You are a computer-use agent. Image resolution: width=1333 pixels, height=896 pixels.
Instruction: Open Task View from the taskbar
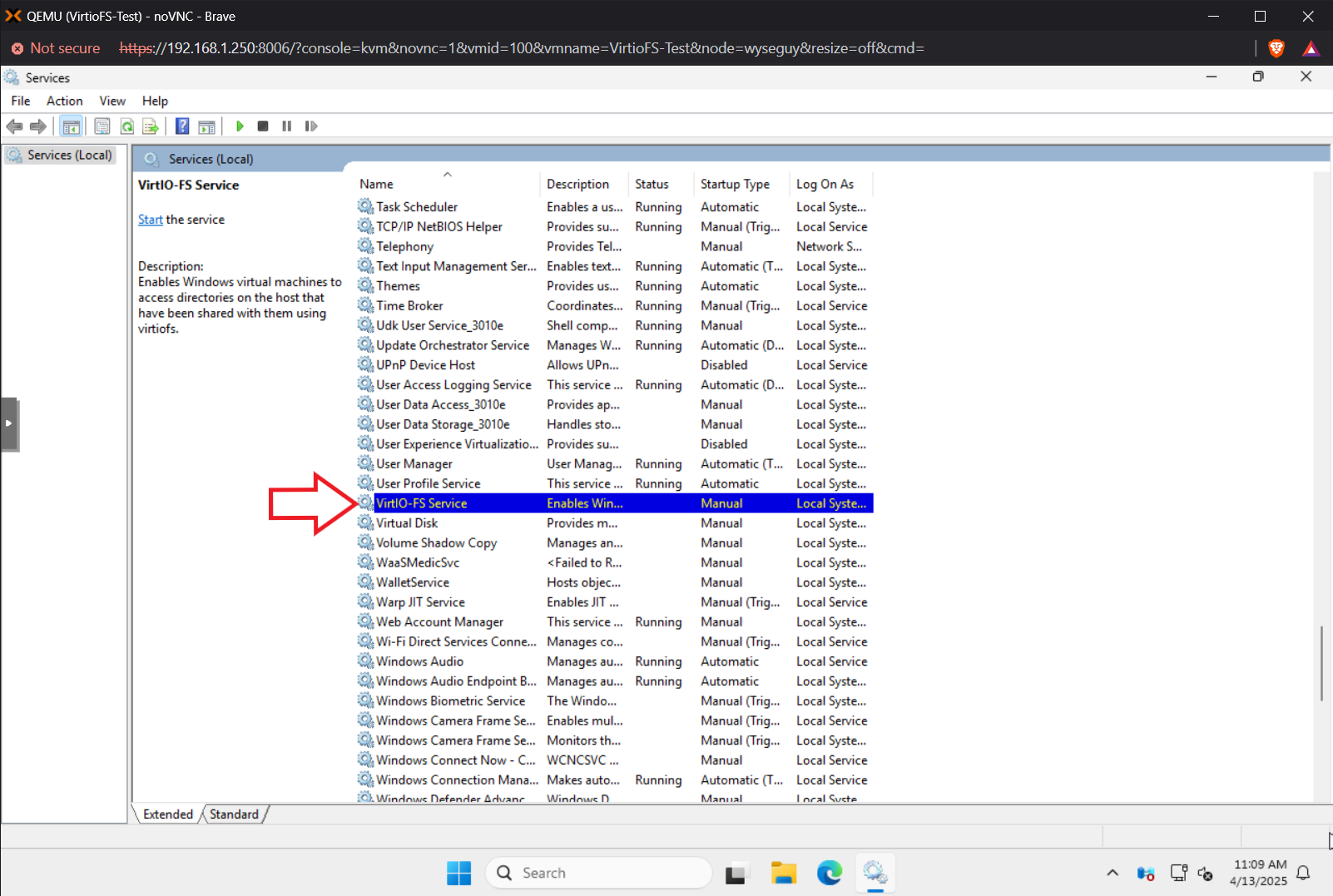click(736, 874)
